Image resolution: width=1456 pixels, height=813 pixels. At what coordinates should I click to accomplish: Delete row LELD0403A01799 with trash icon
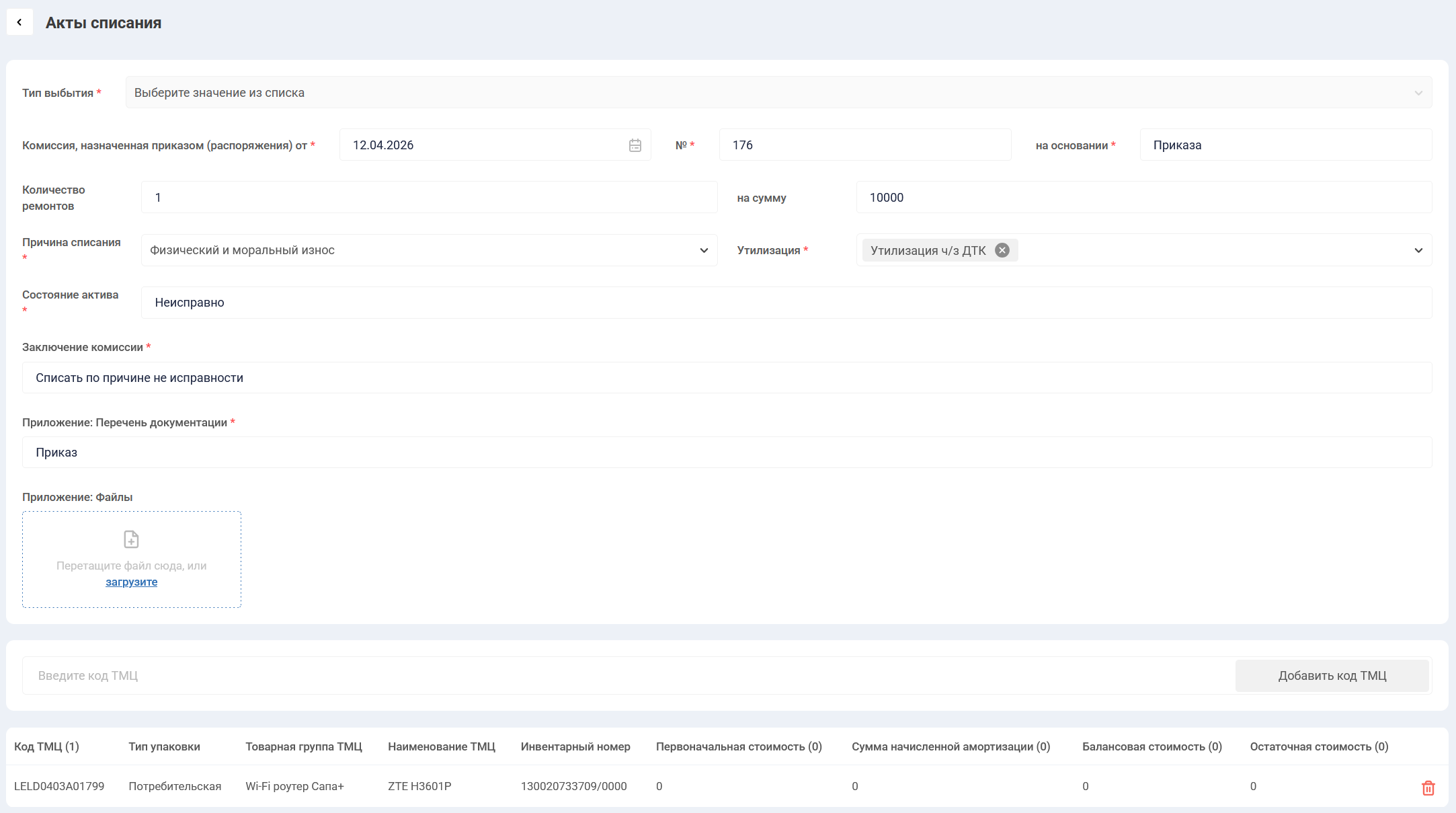[x=1428, y=787]
